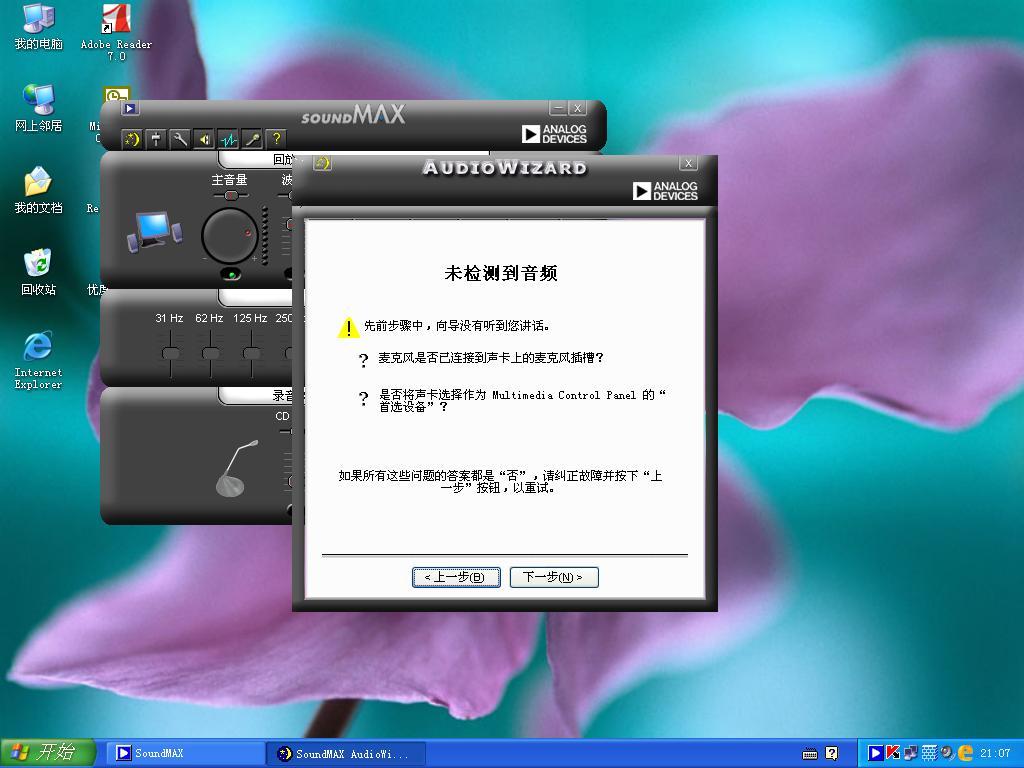Click the 主音量 label

229,180
